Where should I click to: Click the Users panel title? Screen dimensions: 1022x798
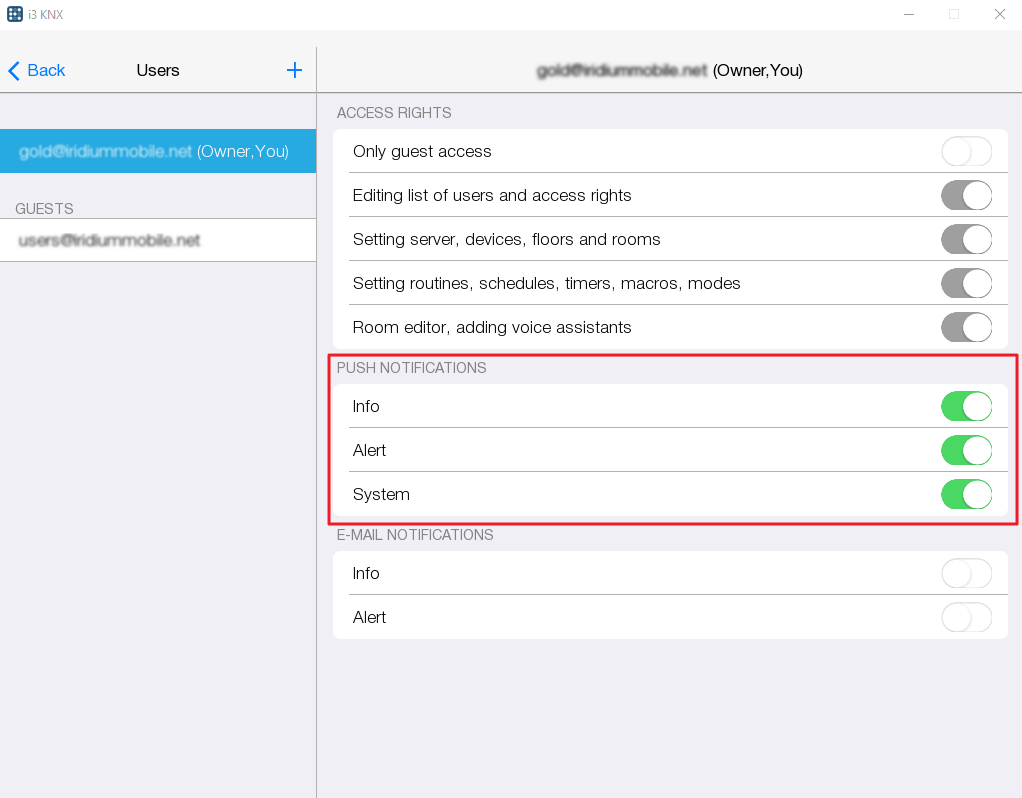click(158, 71)
